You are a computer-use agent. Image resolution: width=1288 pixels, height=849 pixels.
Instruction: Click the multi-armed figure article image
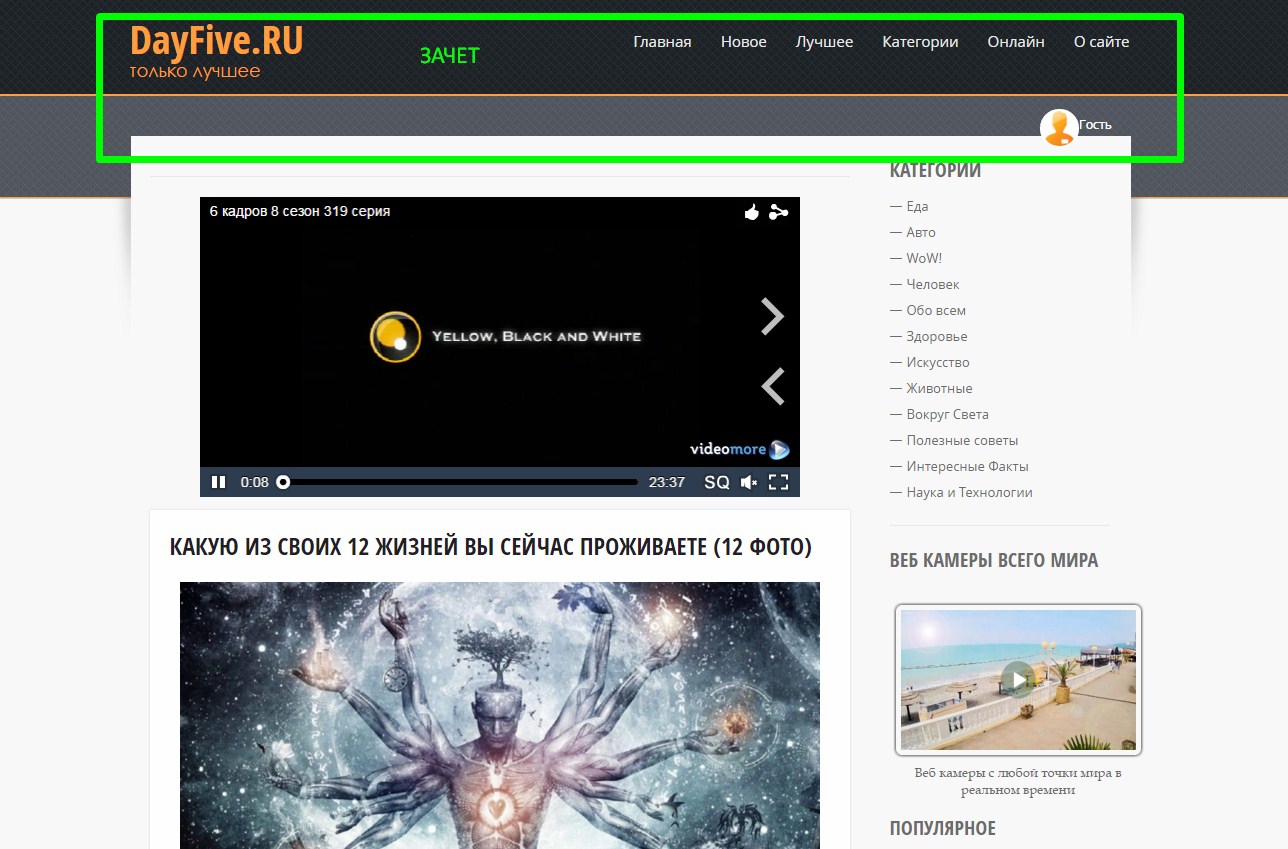click(500, 715)
